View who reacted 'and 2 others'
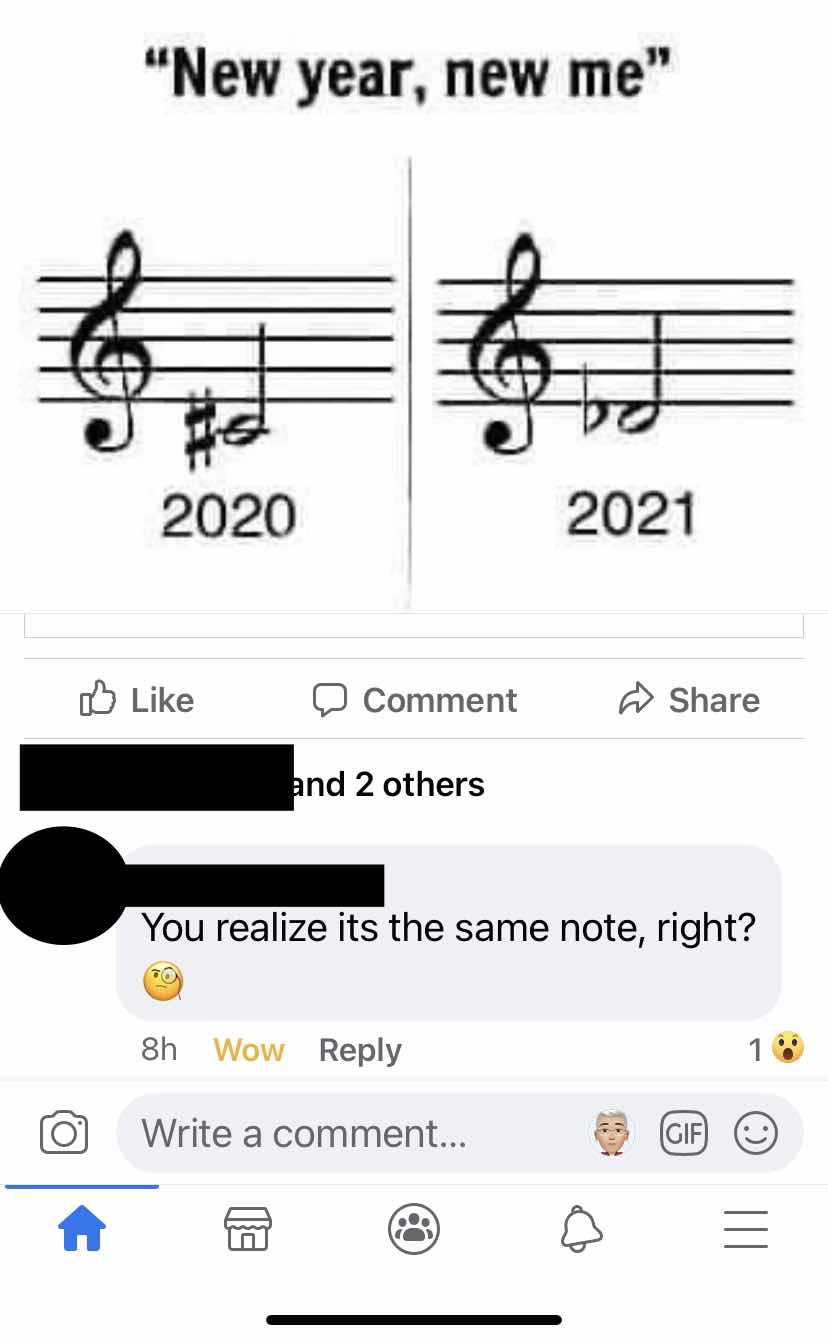The width and height of the screenshot is (828, 1341). coord(386,784)
